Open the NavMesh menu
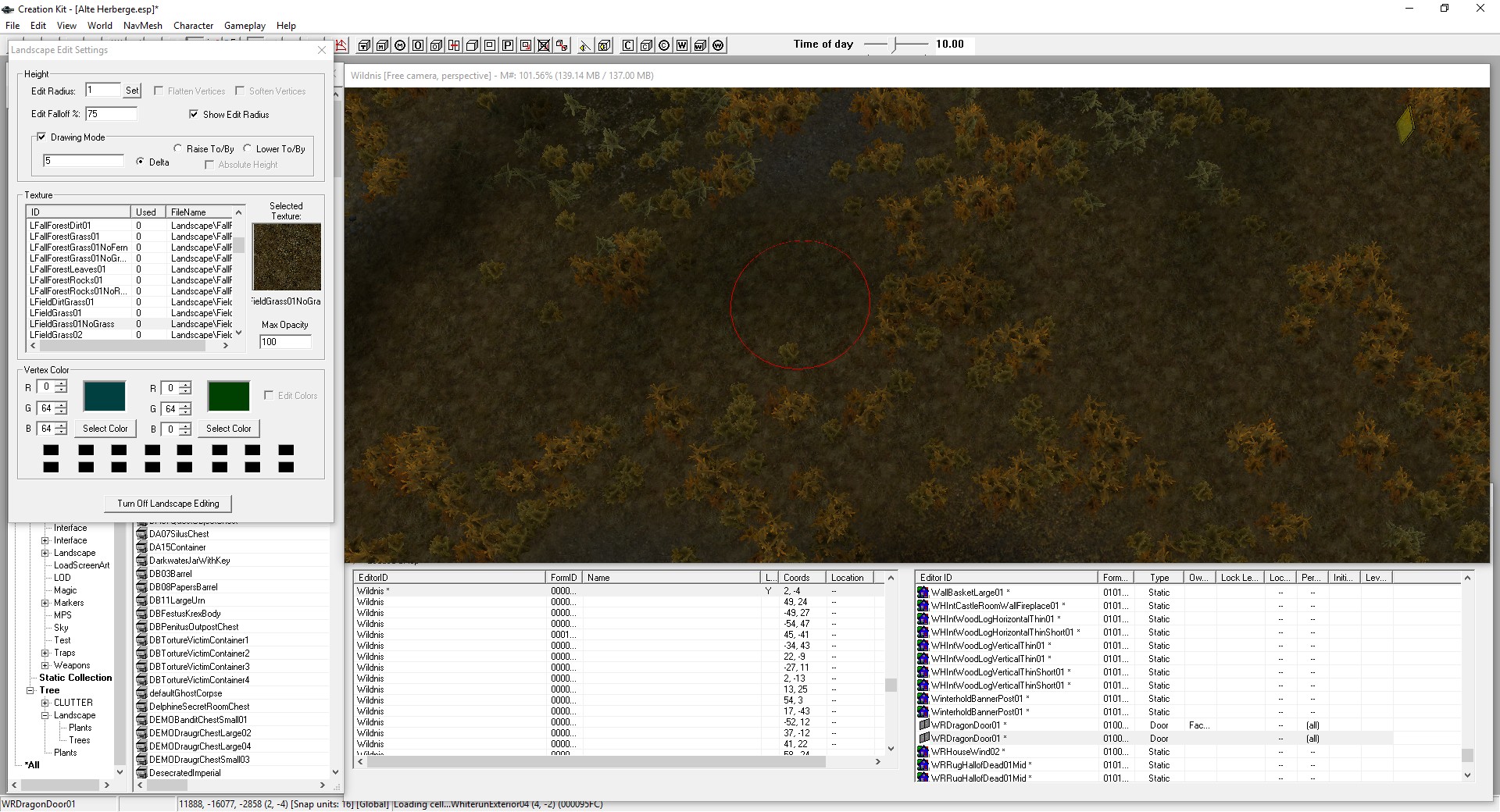Viewport: 1500px width, 812px height. (143, 25)
